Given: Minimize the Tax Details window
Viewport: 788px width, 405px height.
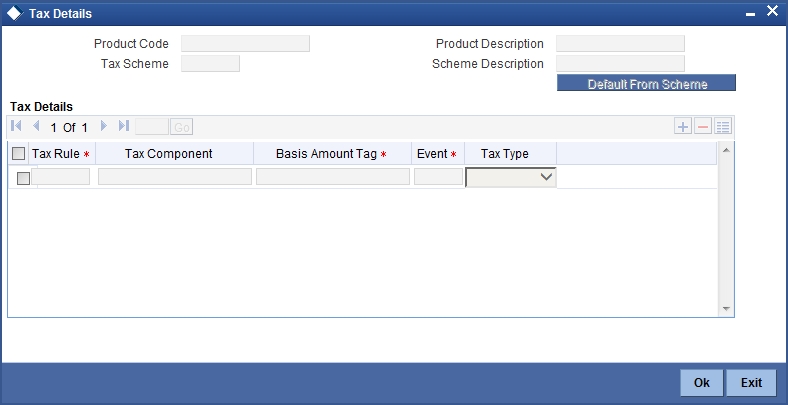Looking at the screenshot, I should [750, 15].
